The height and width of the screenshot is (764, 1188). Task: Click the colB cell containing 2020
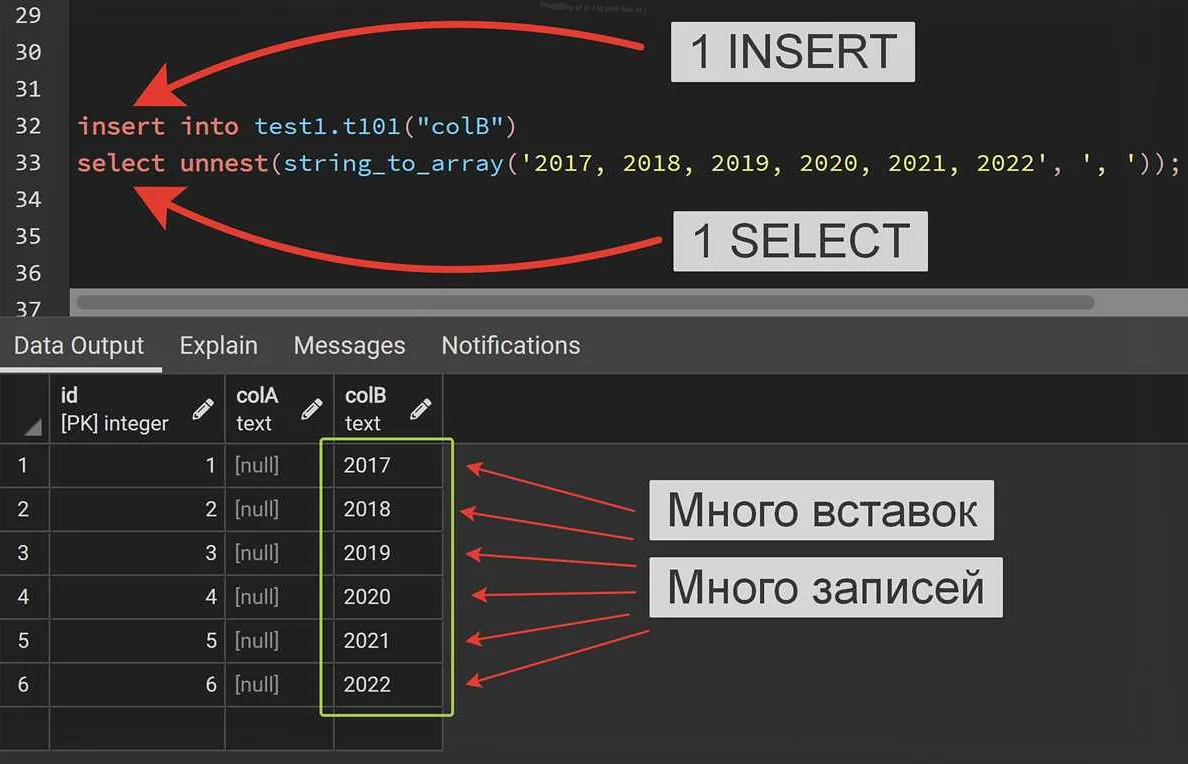click(x=388, y=596)
